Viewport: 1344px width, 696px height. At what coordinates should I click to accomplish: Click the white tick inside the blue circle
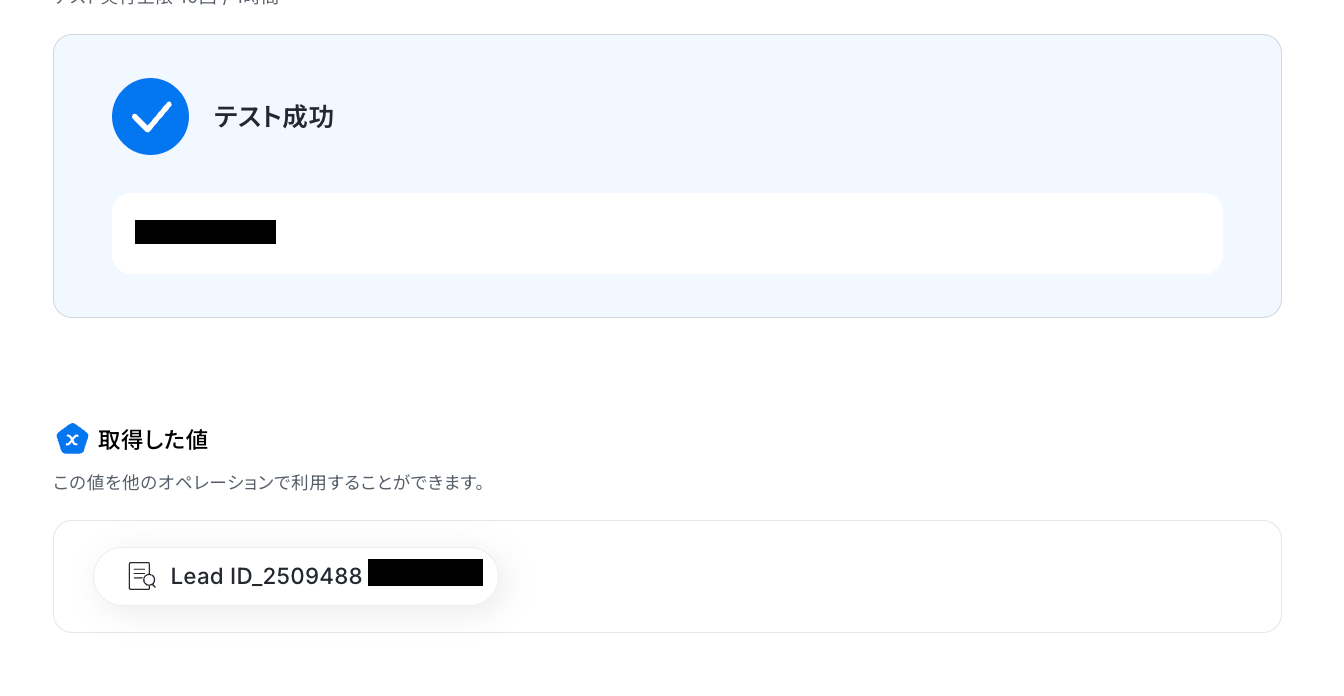(x=152, y=117)
